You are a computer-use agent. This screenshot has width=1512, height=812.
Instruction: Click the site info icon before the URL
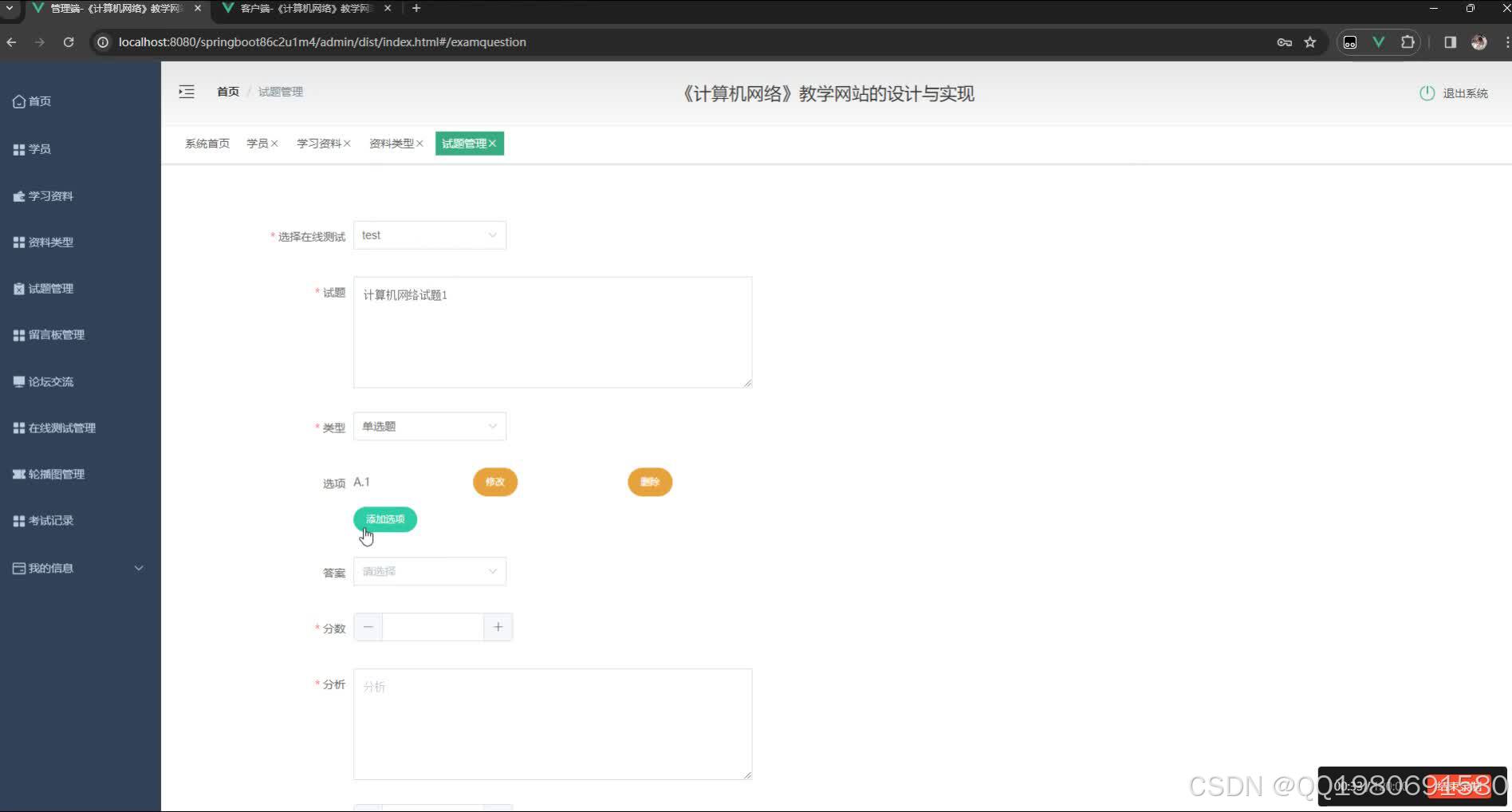102,42
